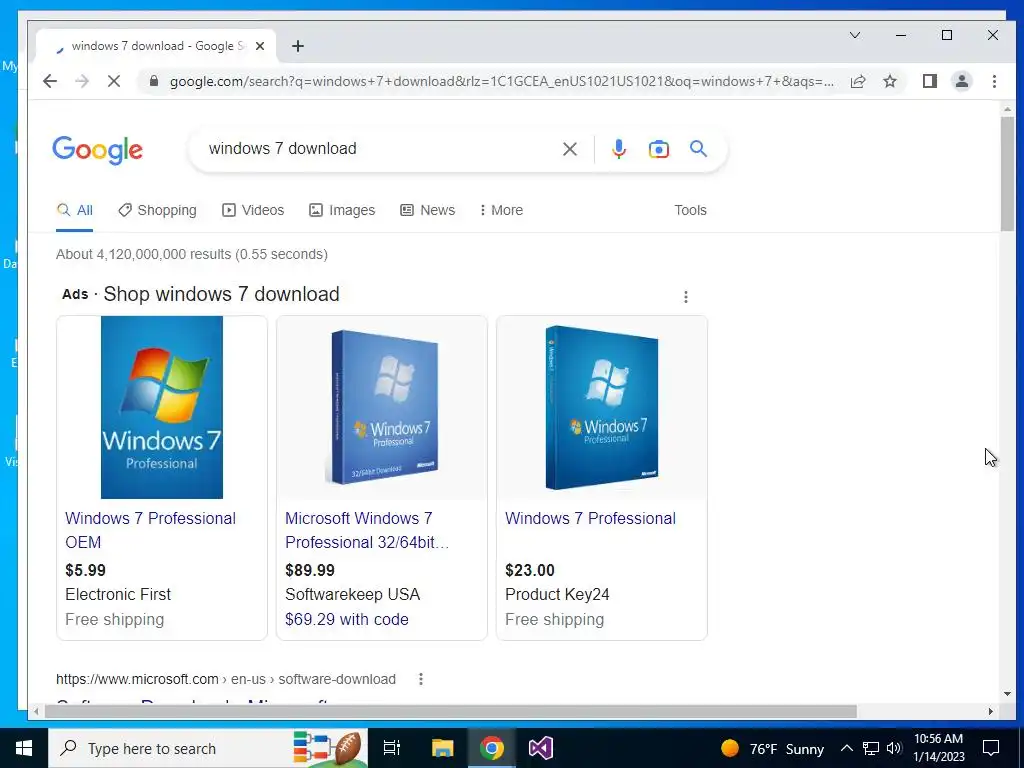
Task: Switch to Shopping results tab
Action: click(157, 210)
